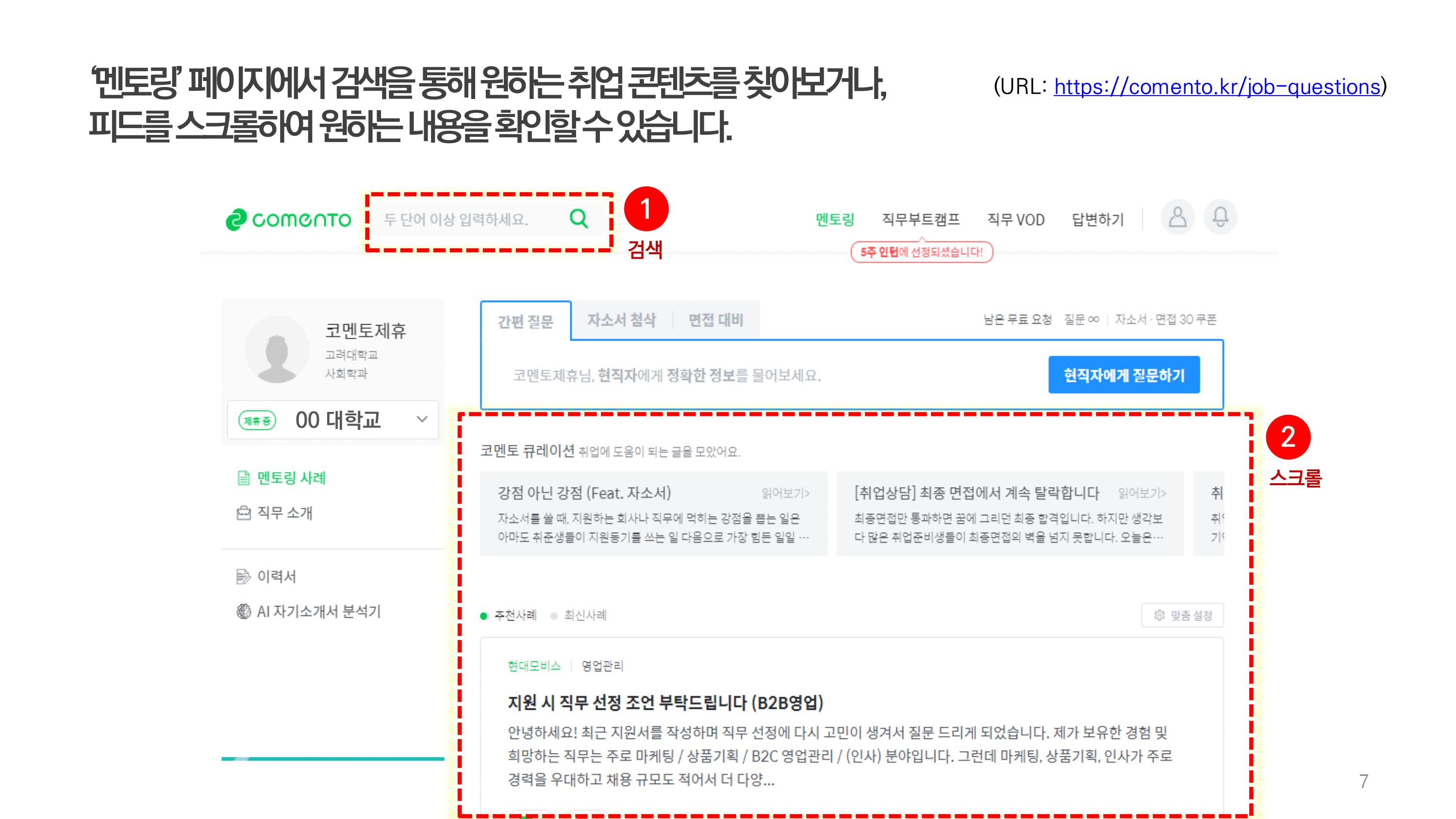
Task: Switch to the 면접 대비 tab
Action: coord(715,321)
